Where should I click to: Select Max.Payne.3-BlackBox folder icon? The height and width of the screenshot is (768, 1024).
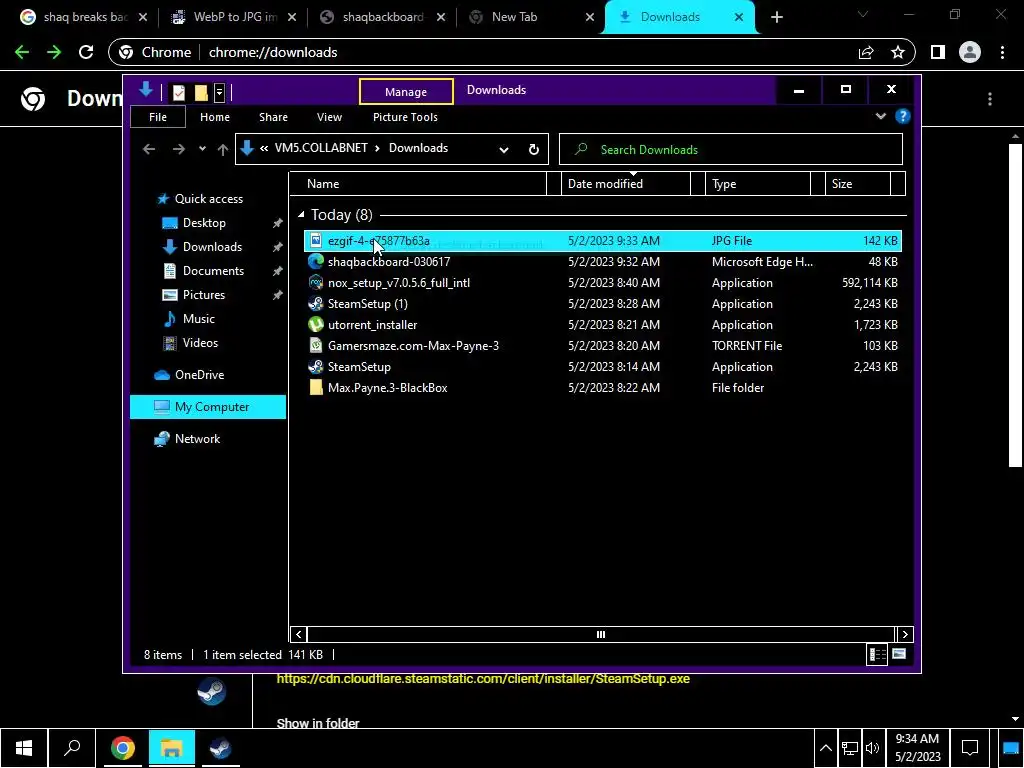click(x=315, y=387)
